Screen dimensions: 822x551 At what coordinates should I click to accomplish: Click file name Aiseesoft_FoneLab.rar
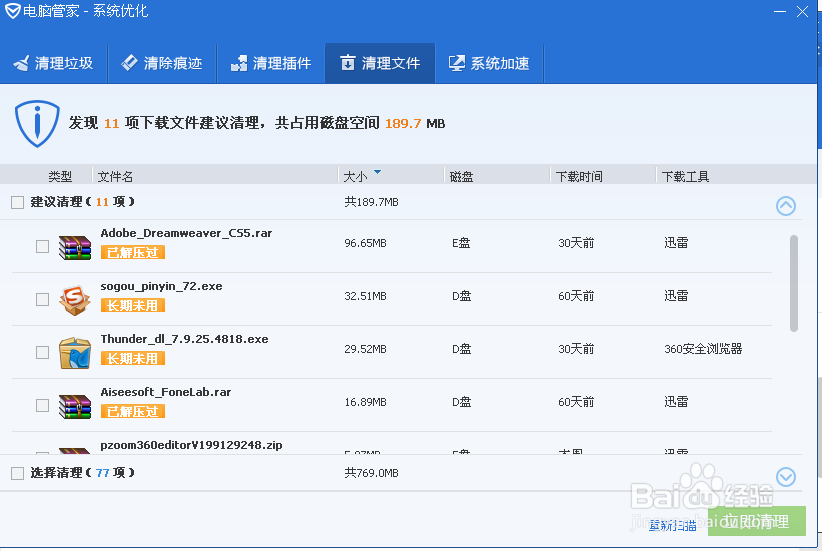[166, 392]
